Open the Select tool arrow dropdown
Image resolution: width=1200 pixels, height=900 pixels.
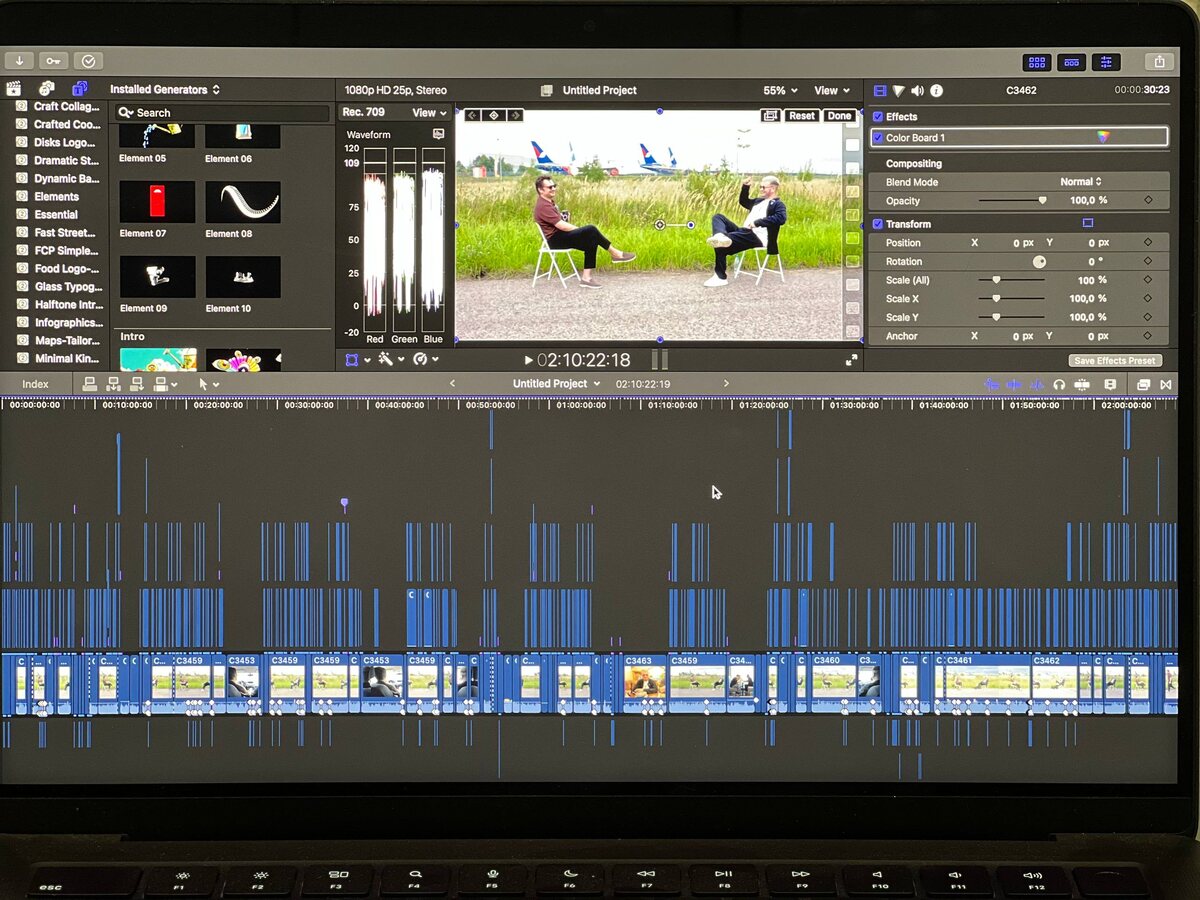(x=208, y=384)
